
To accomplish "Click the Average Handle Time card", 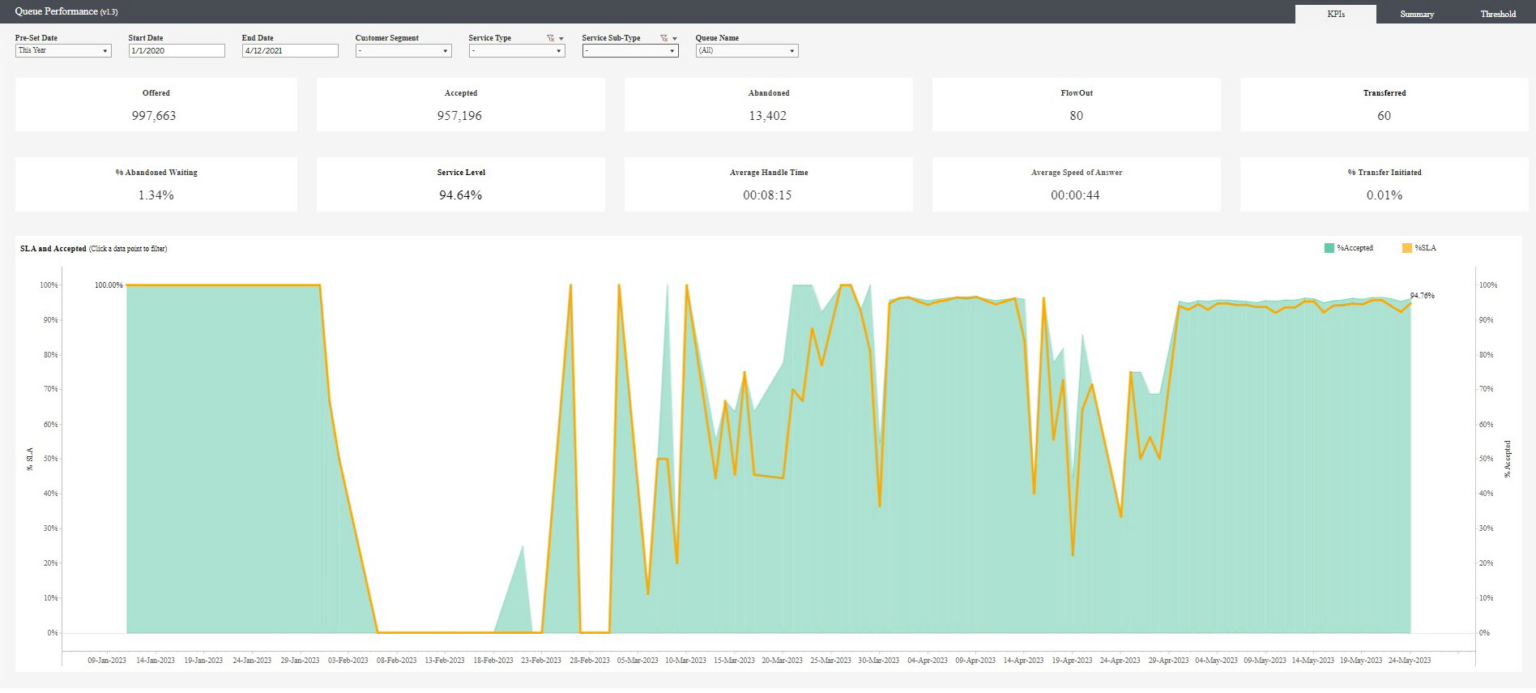I will pyautogui.click(x=770, y=184).
